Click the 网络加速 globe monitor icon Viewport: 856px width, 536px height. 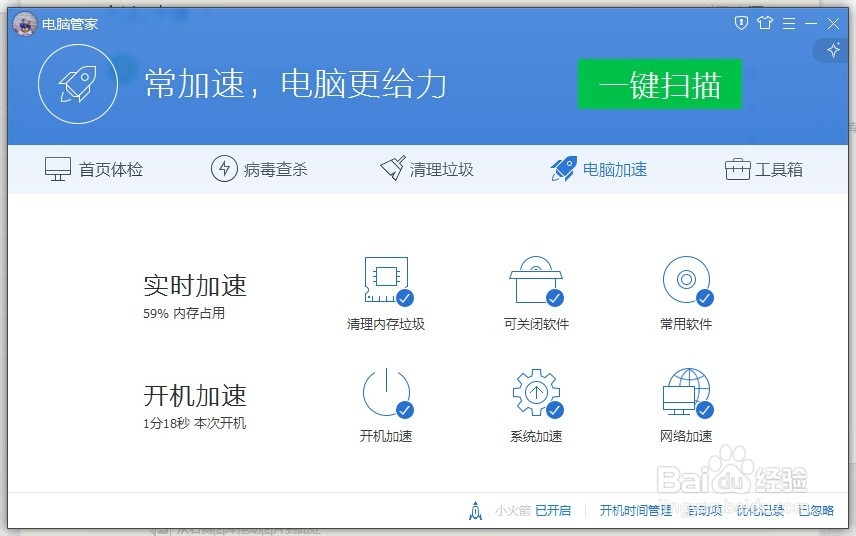tap(687, 393)
